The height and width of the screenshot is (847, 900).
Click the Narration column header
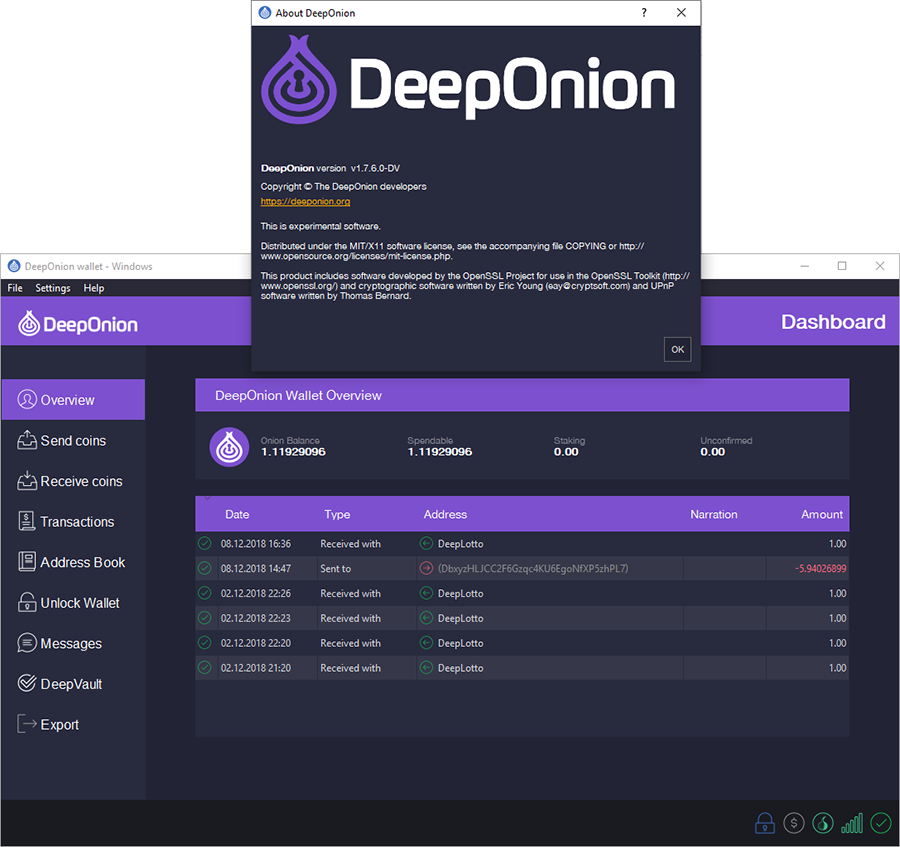[x=713, y=514]
